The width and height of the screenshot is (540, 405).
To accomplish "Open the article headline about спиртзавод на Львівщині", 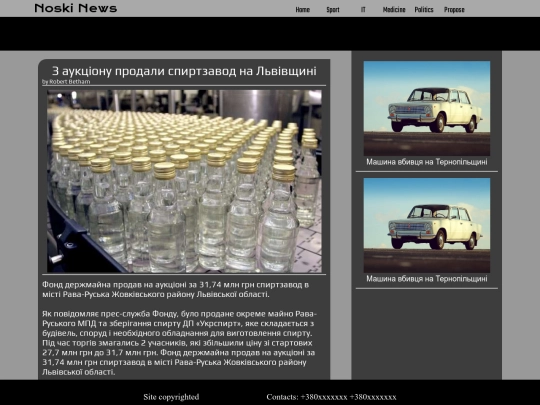I will [184, 71].
